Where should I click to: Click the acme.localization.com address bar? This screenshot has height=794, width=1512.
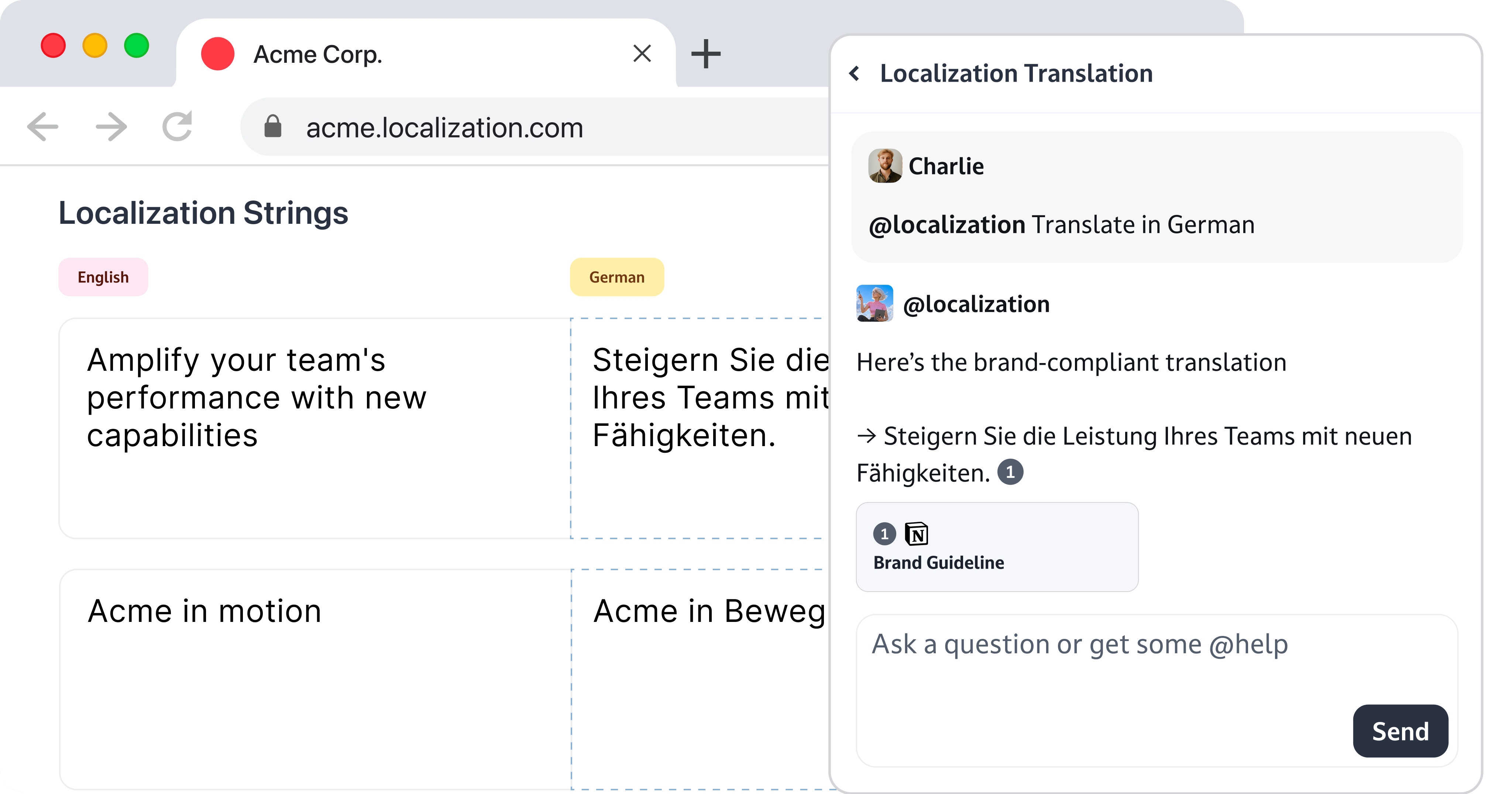click(x=534, y=127)
